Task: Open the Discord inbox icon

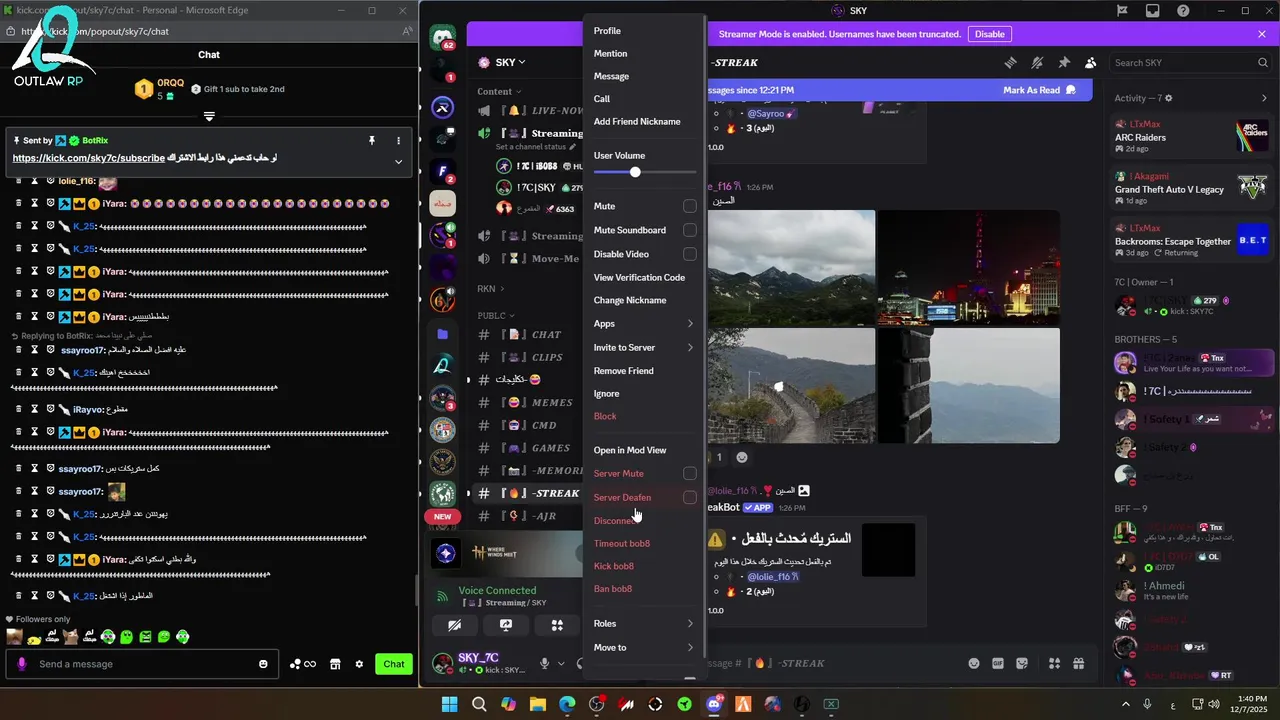Action: [1153, 11]
